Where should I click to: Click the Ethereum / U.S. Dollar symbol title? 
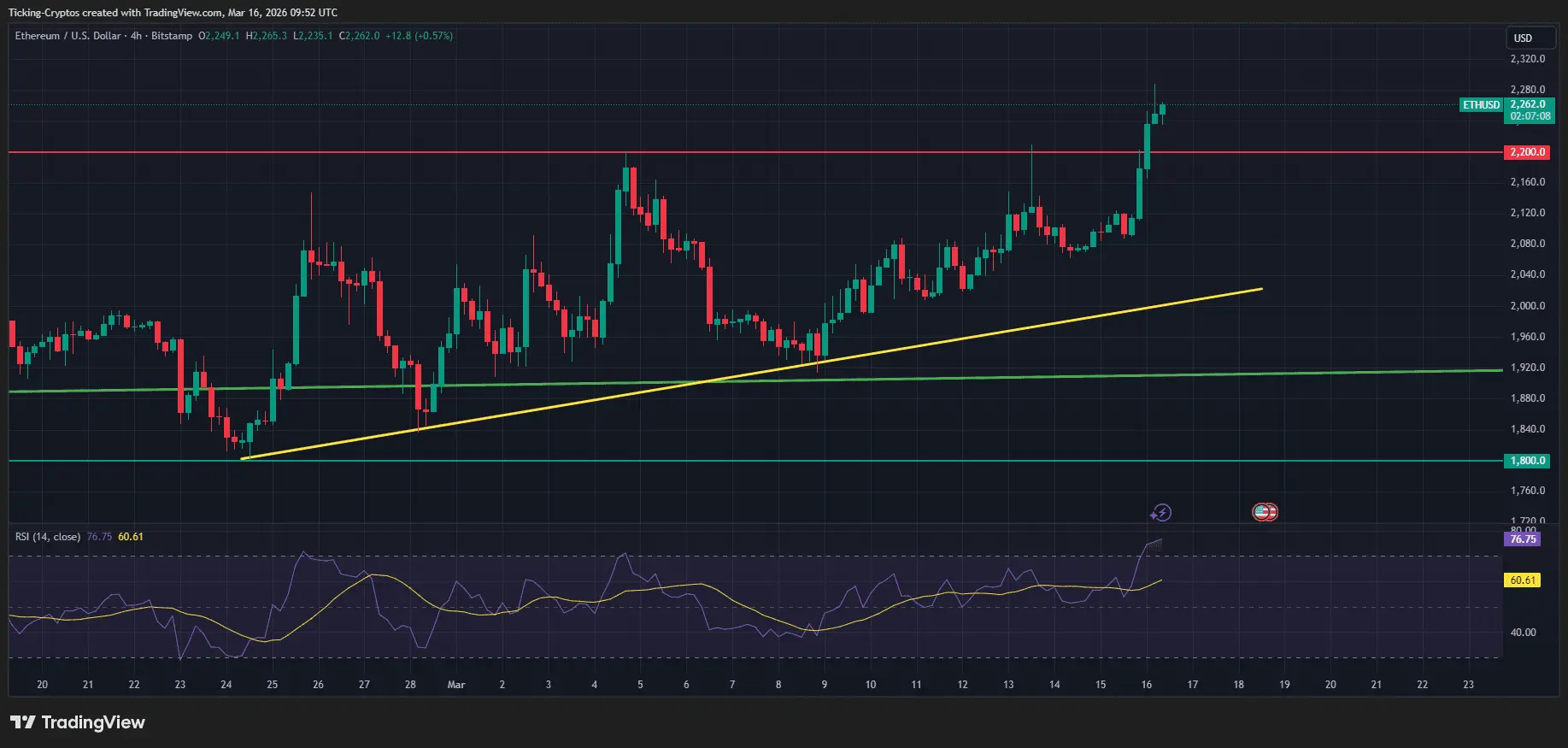click(x=68, y=36)
